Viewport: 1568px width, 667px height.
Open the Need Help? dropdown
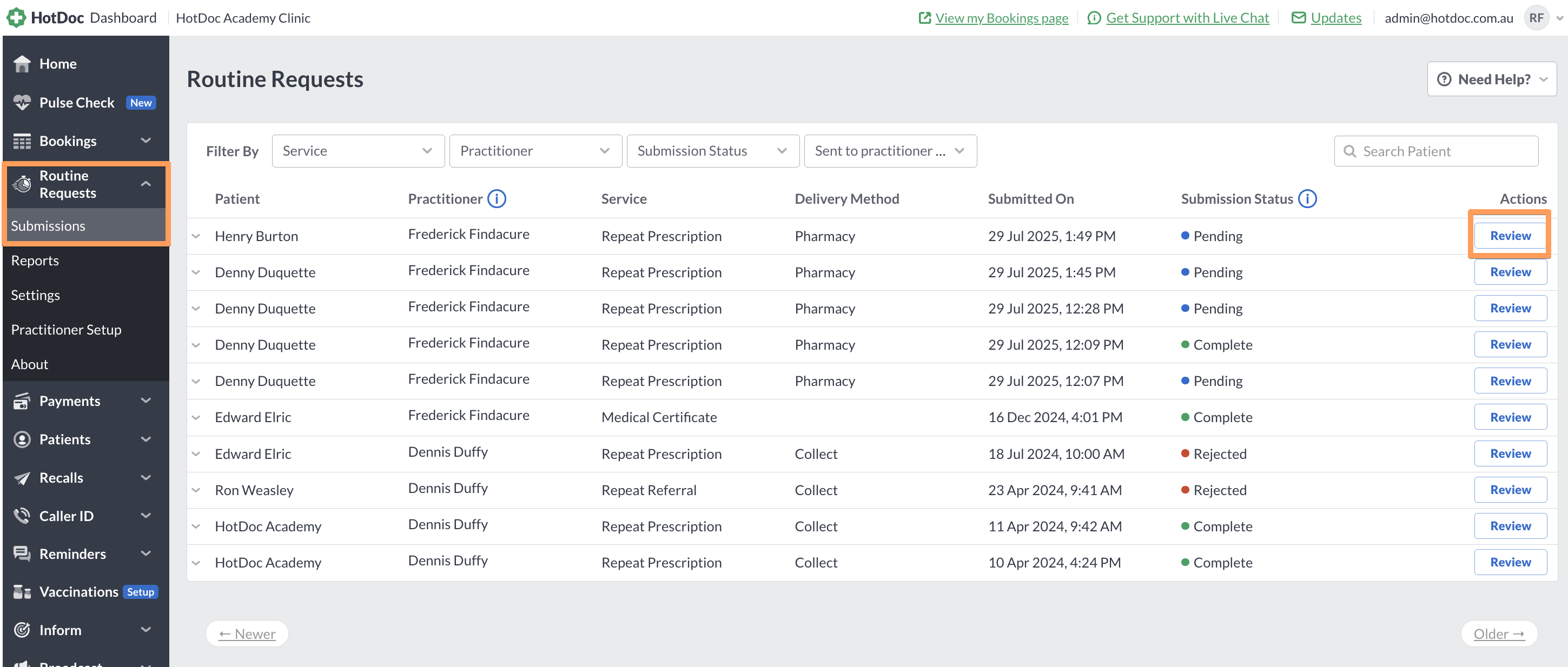pyautogui.click(x=1492, y=79)
